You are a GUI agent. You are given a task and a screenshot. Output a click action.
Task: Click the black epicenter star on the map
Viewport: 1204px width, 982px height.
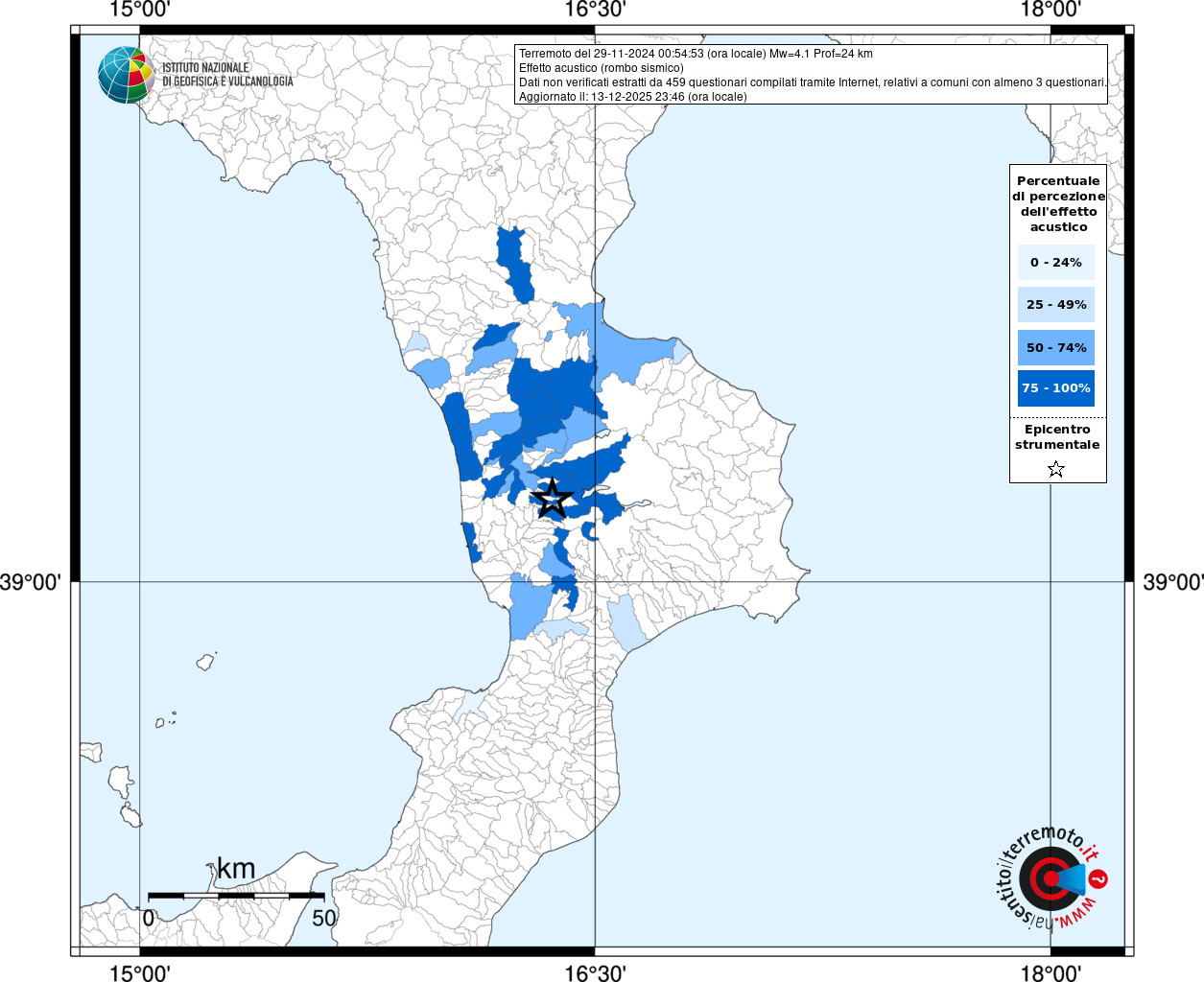tap(552, 499)
